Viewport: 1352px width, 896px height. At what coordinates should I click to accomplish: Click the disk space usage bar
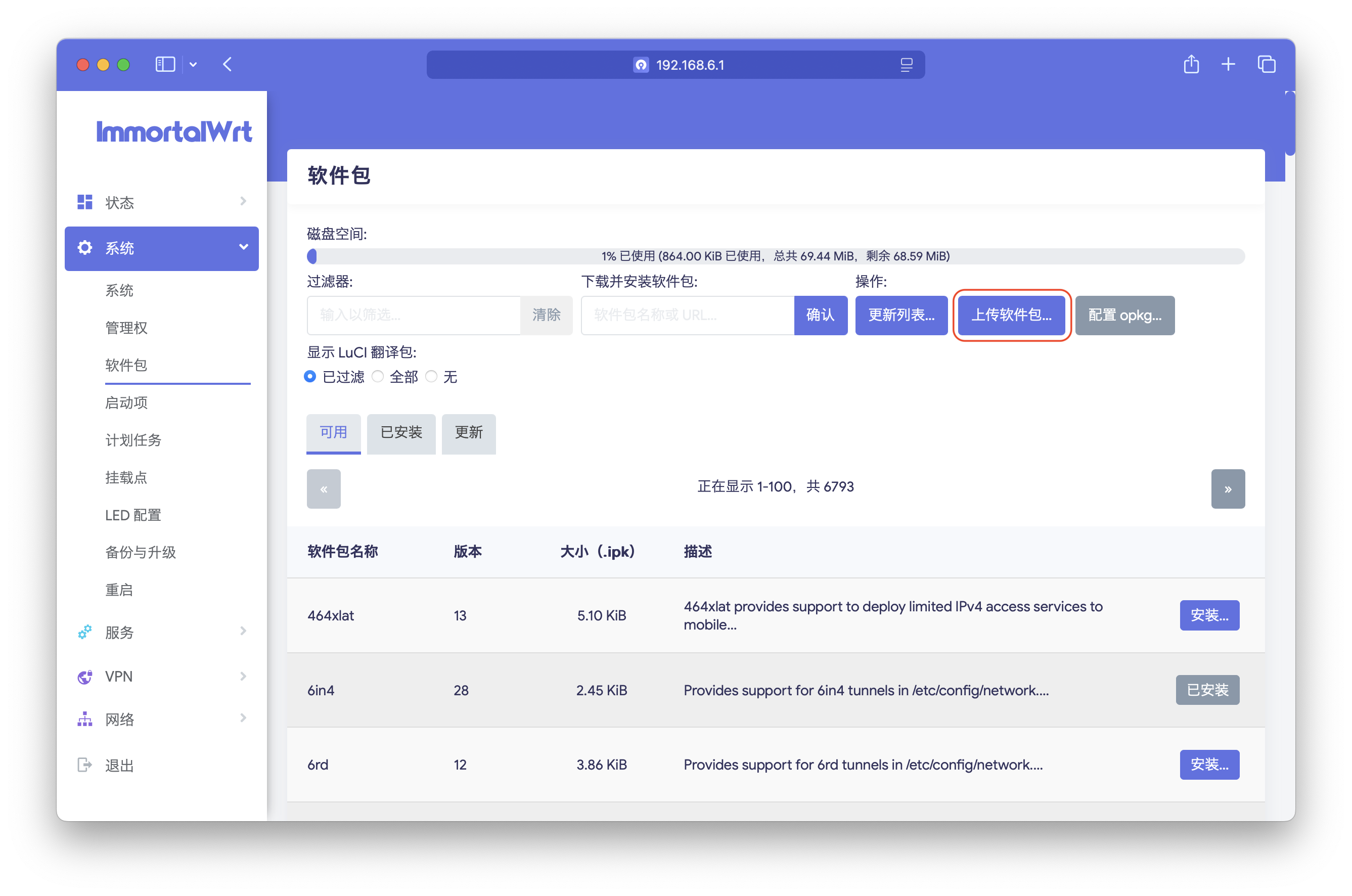click(x=775, y=256)
